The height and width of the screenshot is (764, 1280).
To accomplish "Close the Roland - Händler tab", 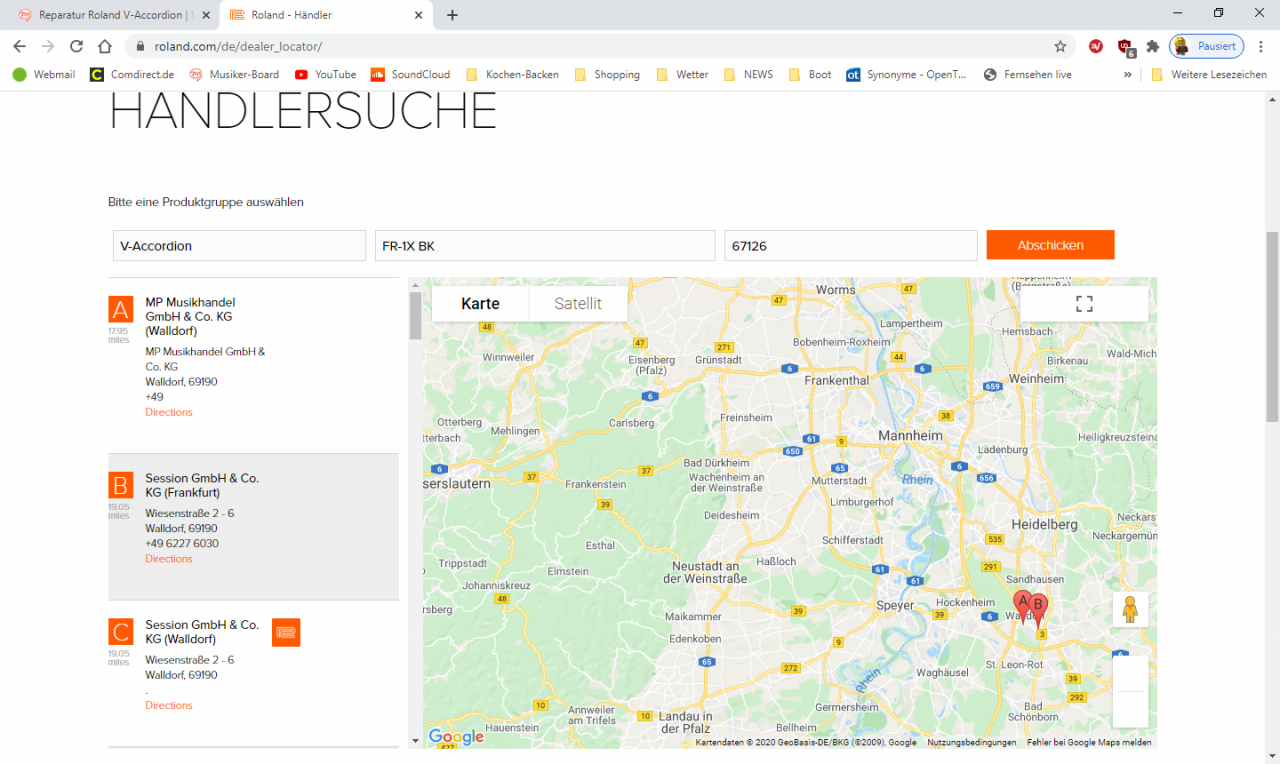I will (x=419, y=15).
